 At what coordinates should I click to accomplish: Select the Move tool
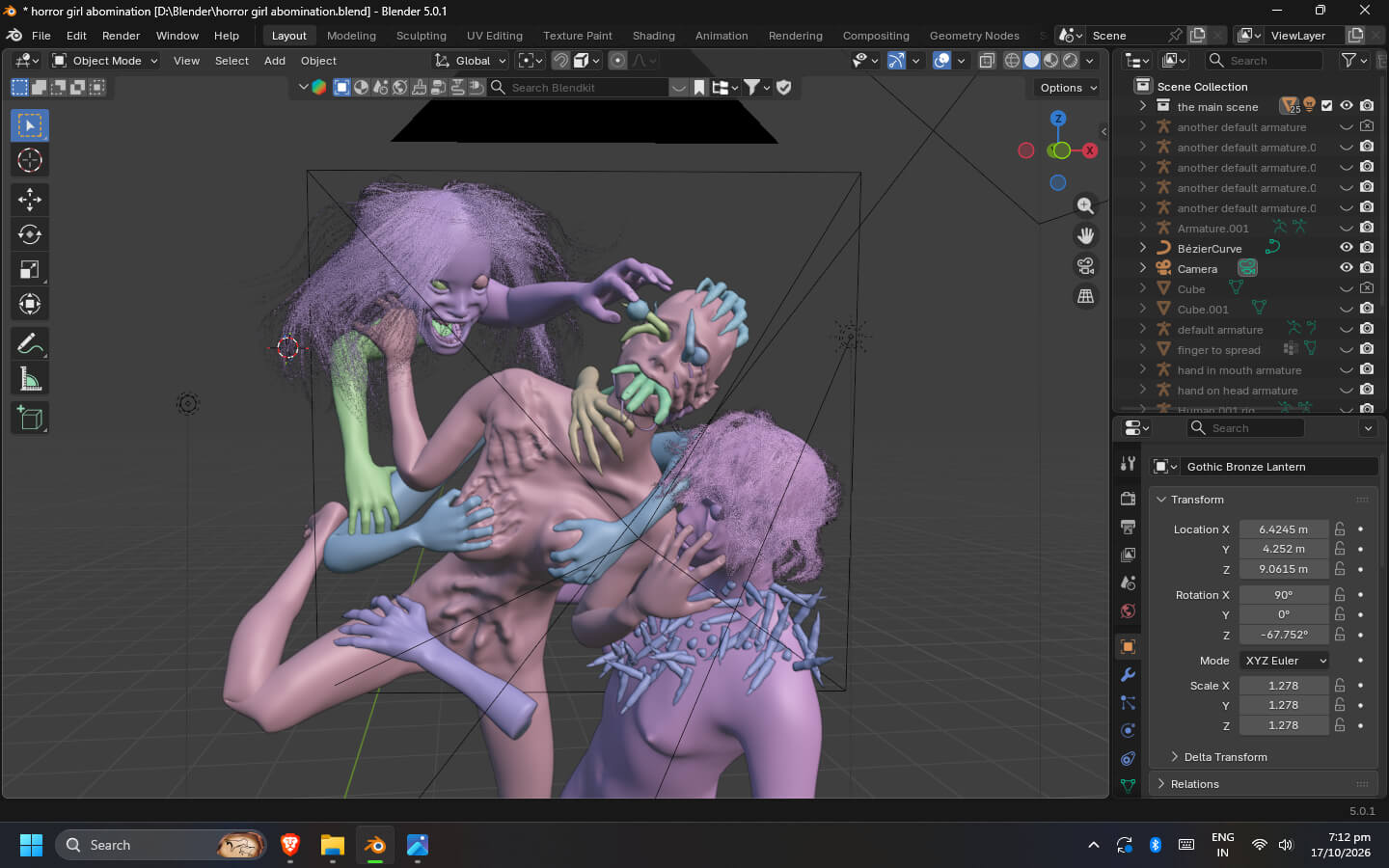pyautogui.click(x=30, y=200)
